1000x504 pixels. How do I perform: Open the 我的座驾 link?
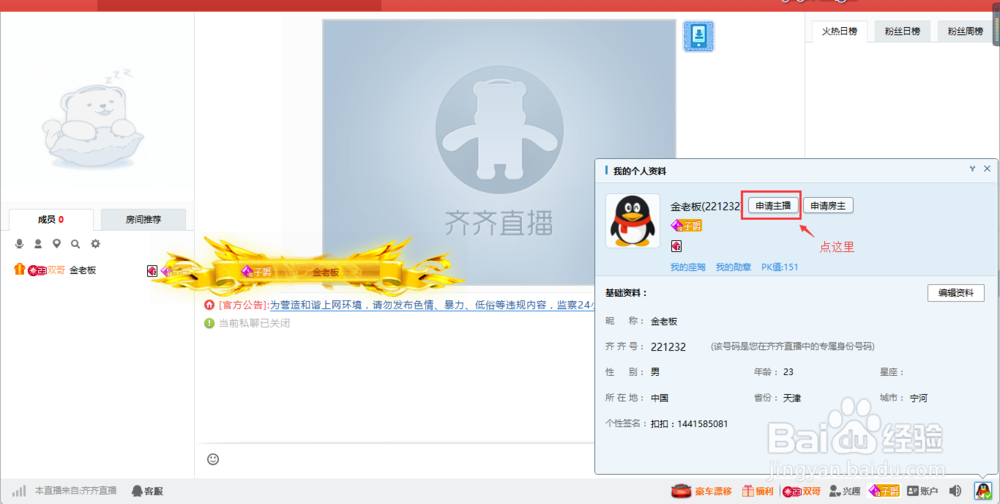[688, 267]
